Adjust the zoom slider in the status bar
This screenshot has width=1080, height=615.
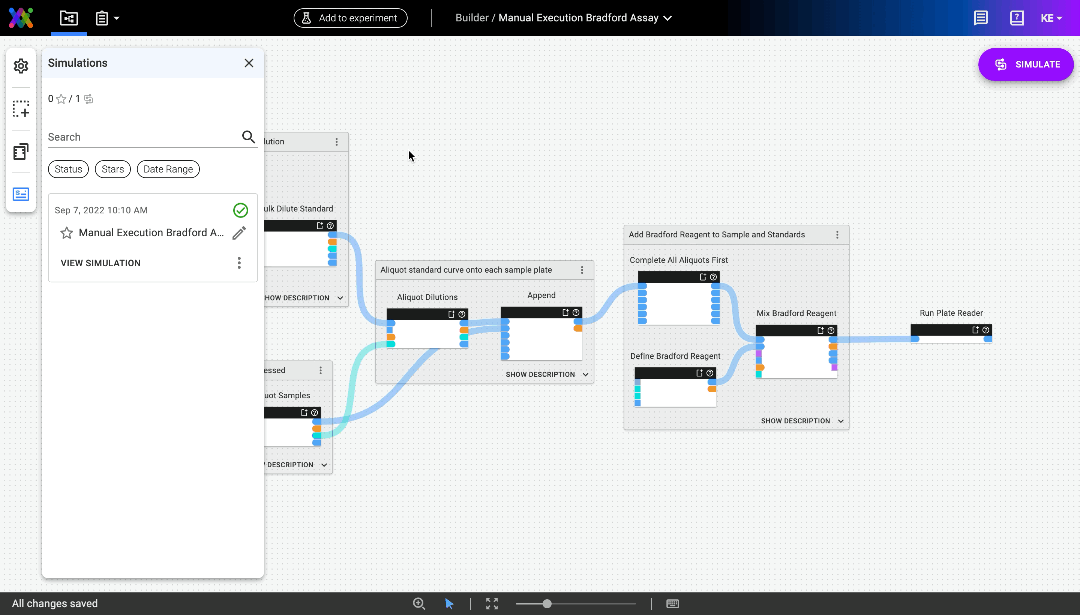click(546, 603)
